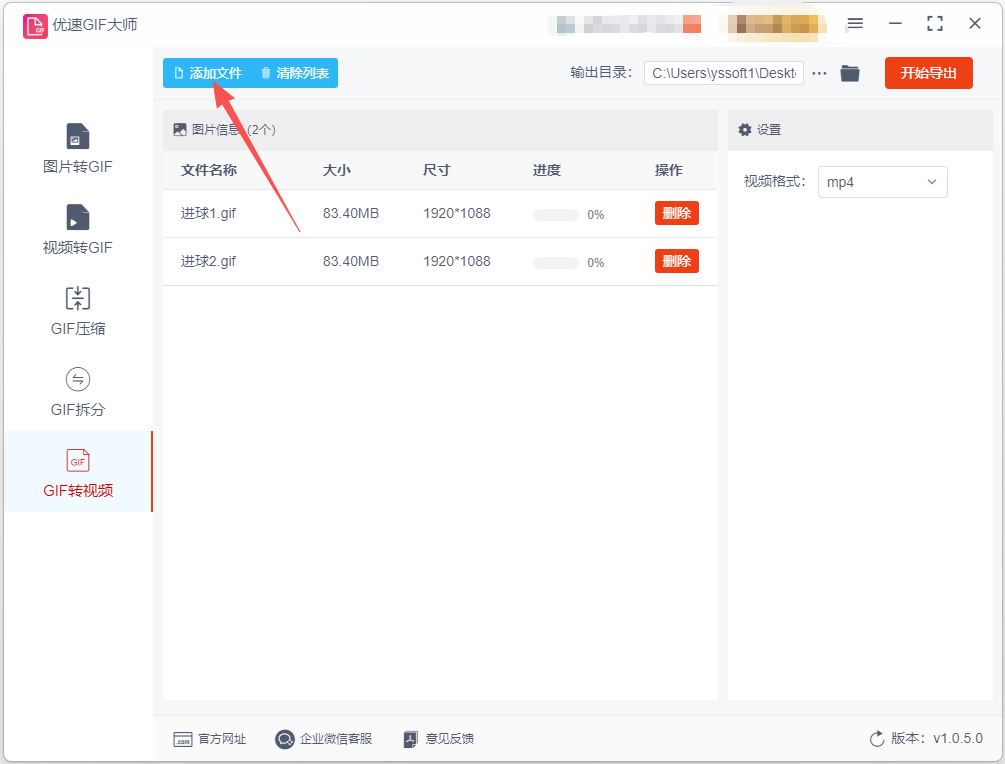1005x764 pixels.
Task: Click the 输出目录 label
Action: [601, 72]
